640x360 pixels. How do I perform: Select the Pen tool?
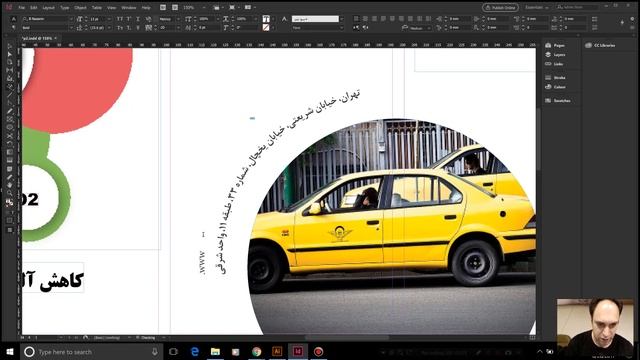point(10,103)
